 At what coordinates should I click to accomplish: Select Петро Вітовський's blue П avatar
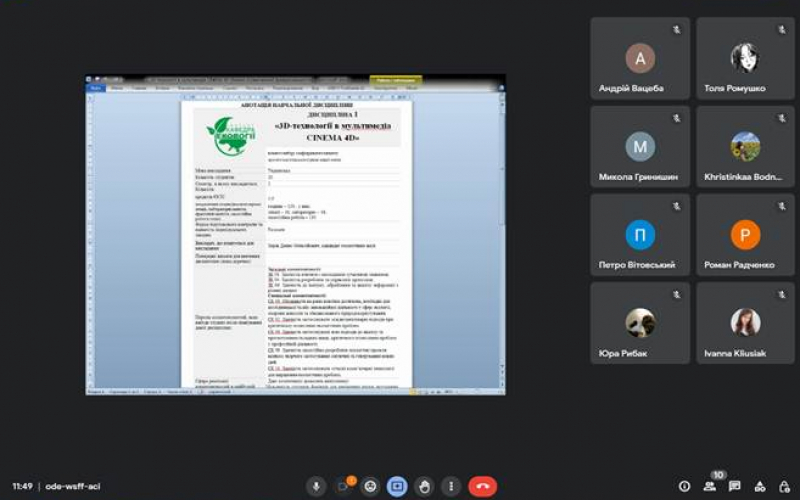pyautogui.click(x=640, y=235)
